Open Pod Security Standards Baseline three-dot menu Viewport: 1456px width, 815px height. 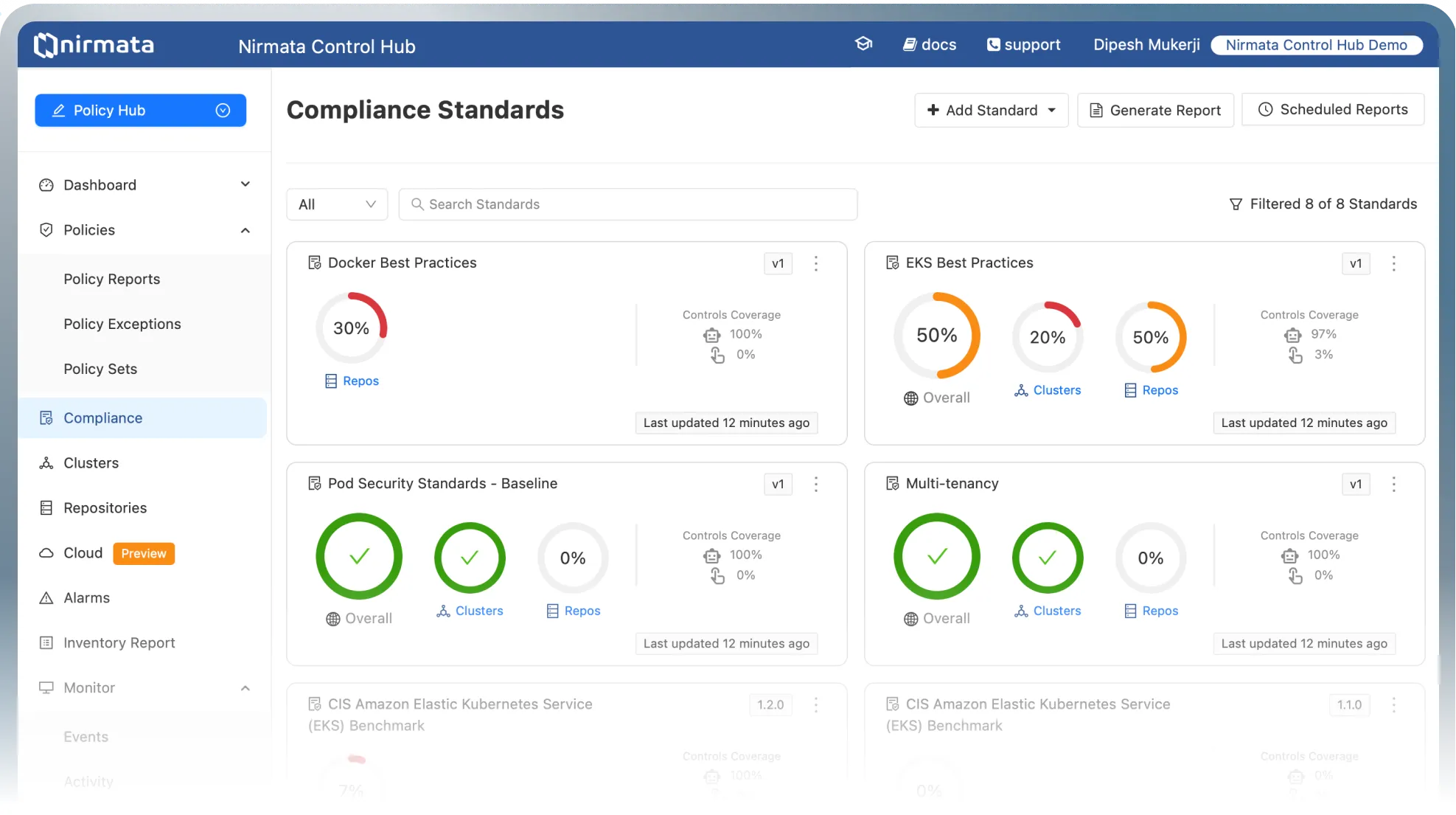pos(816,484)
